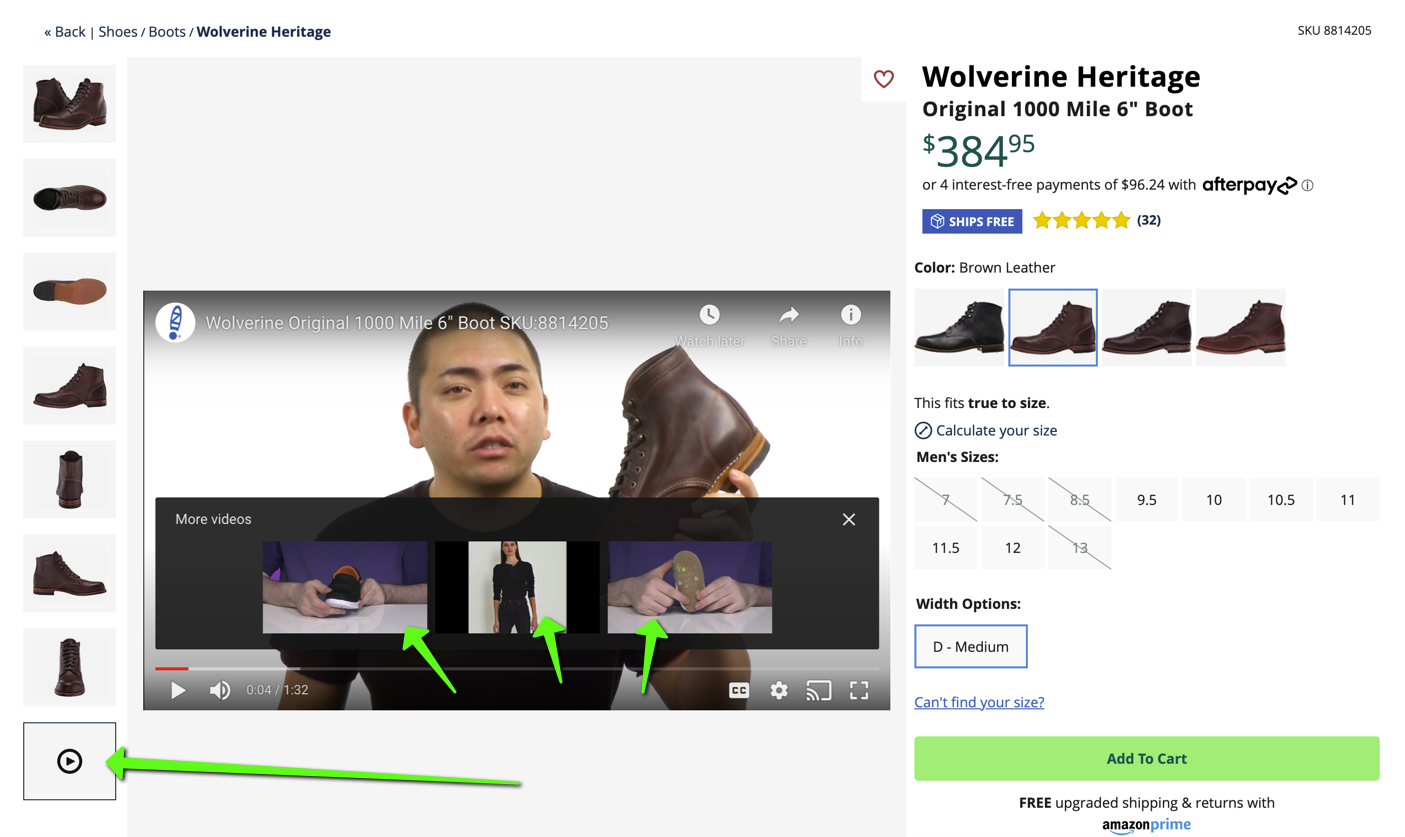Click the Wolverine Heritage breadcrumb
Image resolution: width=1405 pixels, height=837 pixels.
click(x=264, y=32)
